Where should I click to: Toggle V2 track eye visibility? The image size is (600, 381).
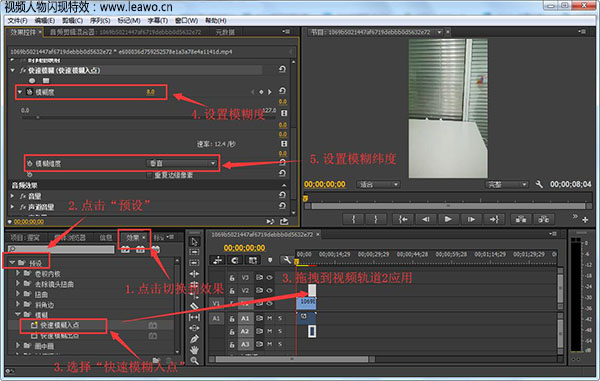269,290
